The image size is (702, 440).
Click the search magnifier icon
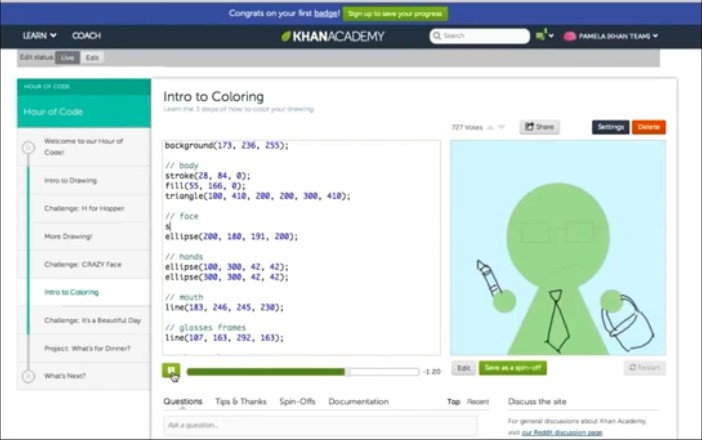(x=437, y=36)
